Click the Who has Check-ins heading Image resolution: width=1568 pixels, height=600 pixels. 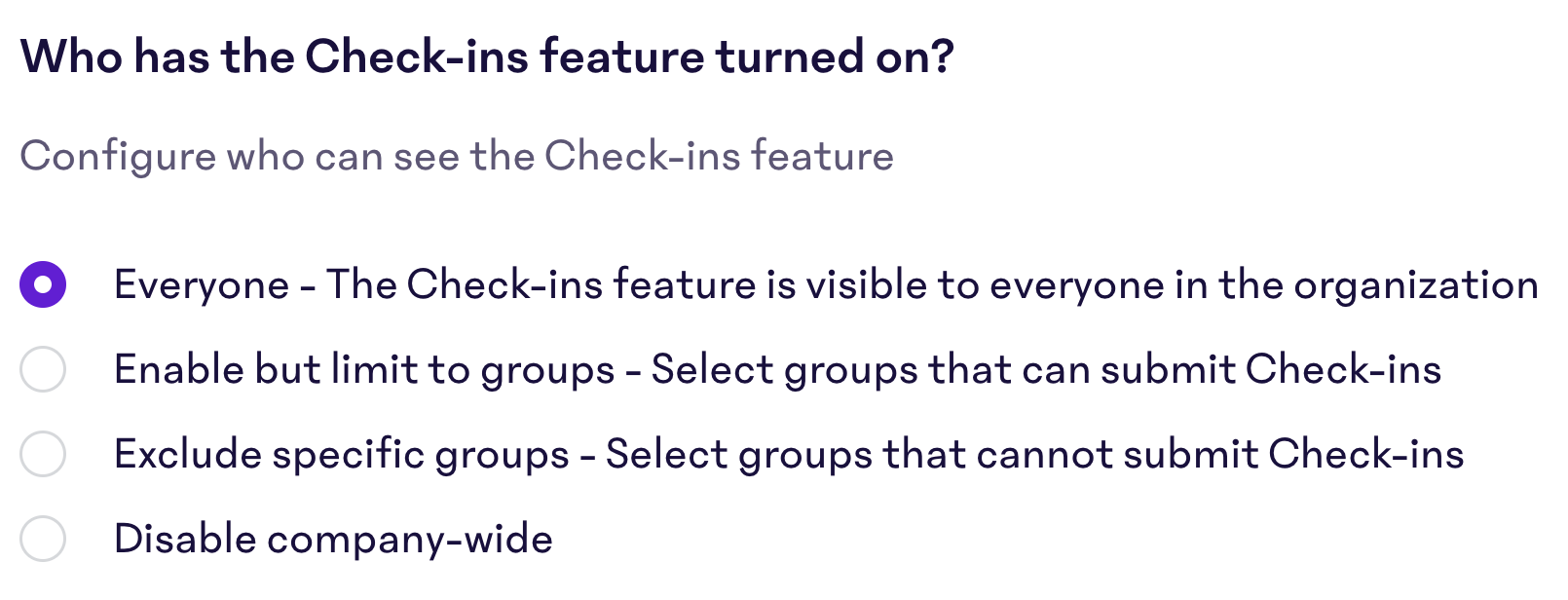click(x=487, y=56)
